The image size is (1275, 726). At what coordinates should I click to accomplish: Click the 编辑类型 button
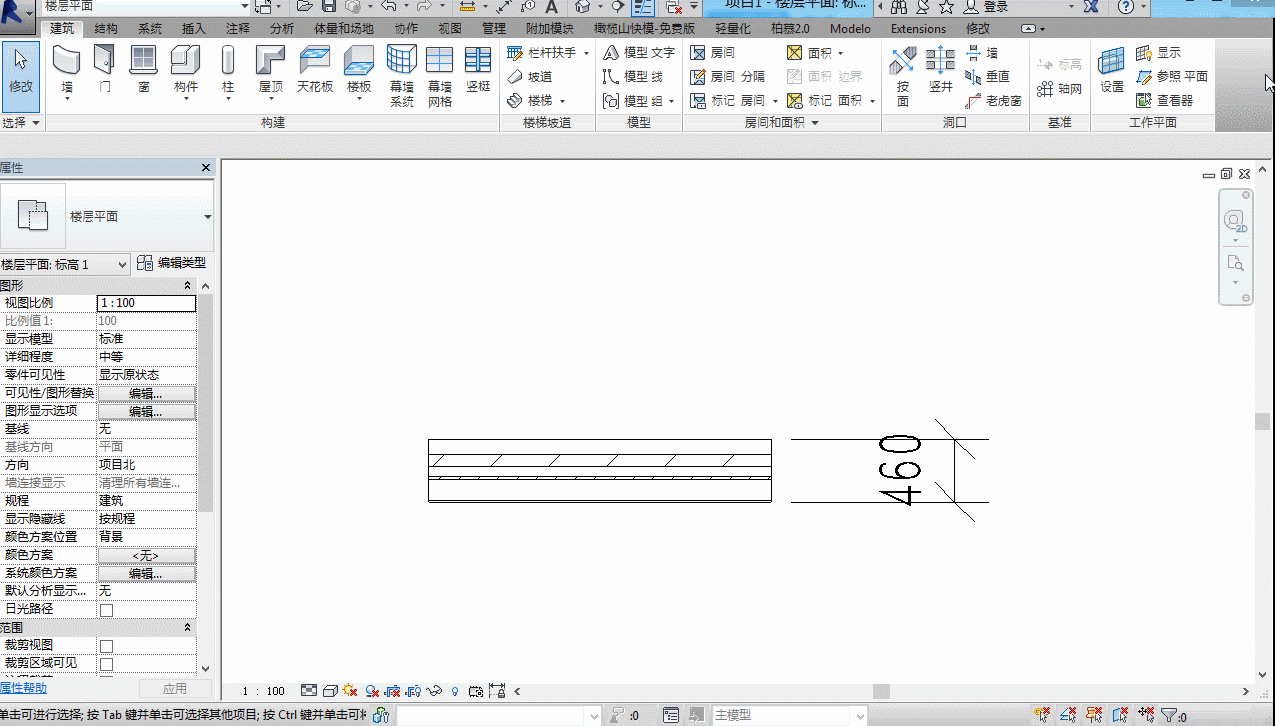pyautogui.click(x=172, y=263)
